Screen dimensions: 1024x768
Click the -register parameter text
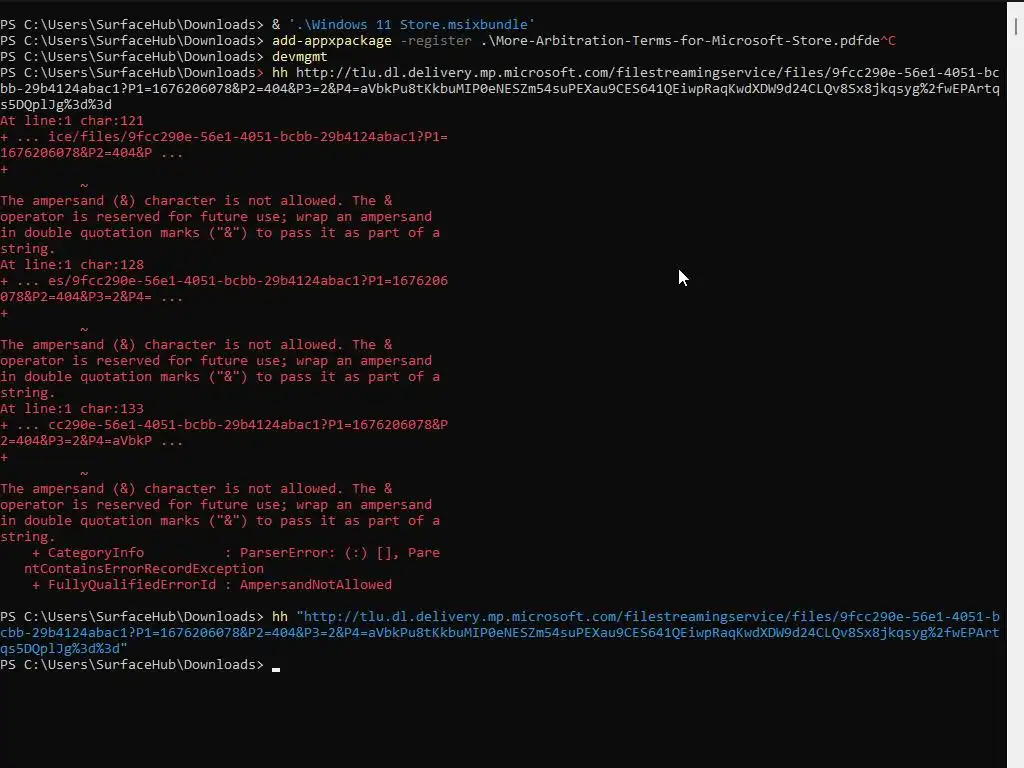tap(436, 40)
